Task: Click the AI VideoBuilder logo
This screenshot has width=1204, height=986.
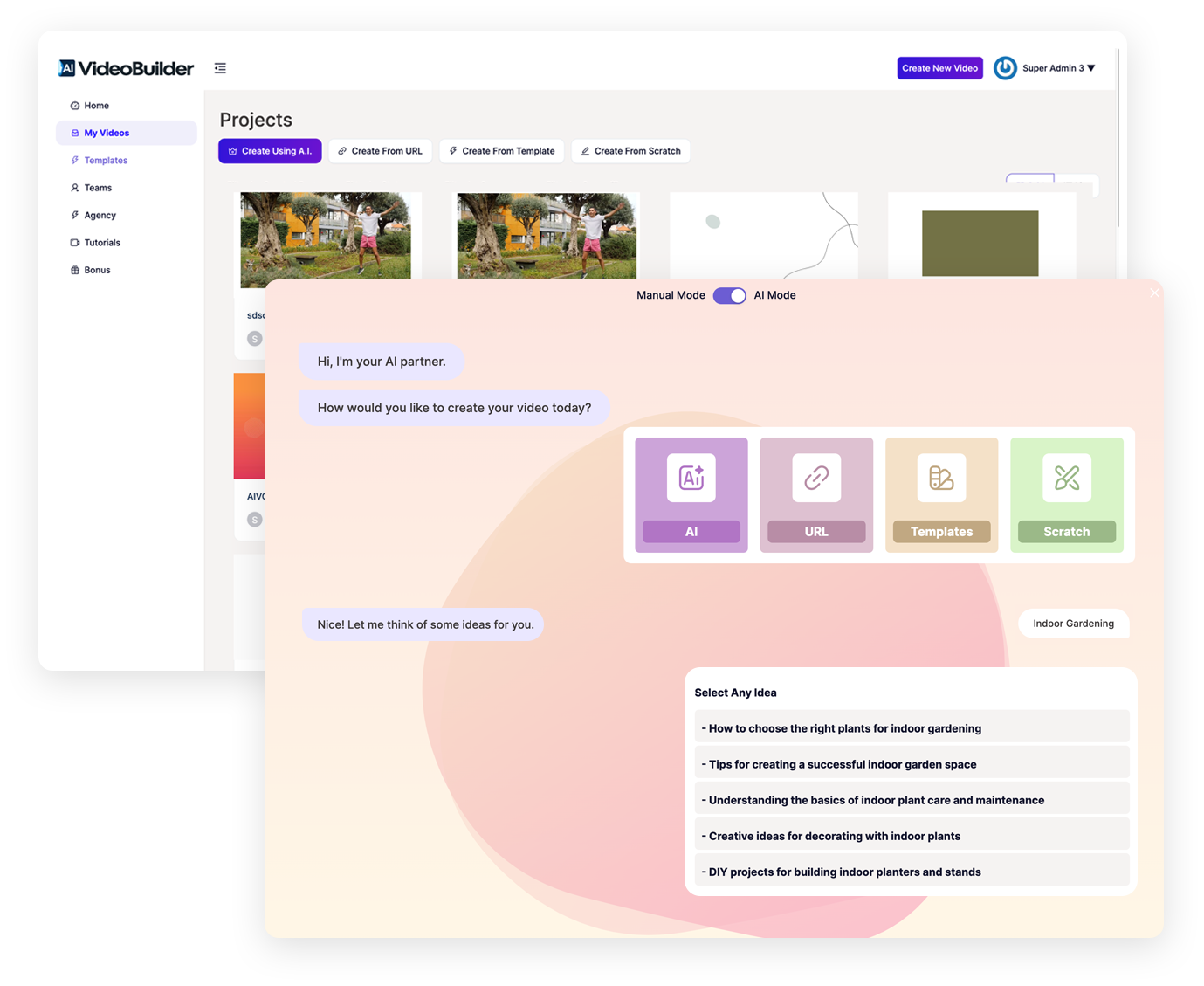Action: pyautogui.click(x=127, y=68)
